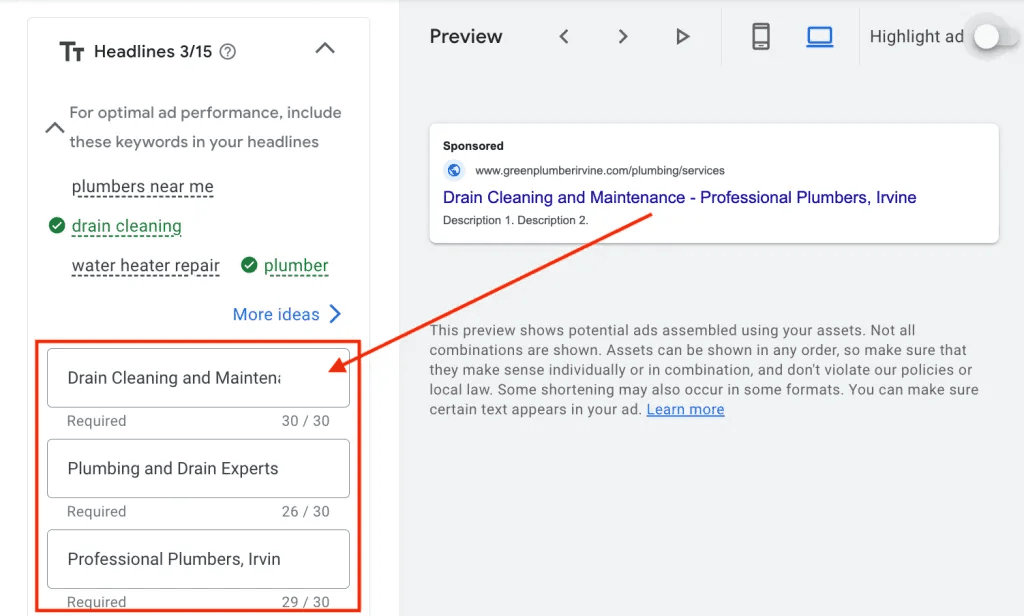1024x616 pixels.
Task: Show previous ad preview
Action: [x=564, y=37]
